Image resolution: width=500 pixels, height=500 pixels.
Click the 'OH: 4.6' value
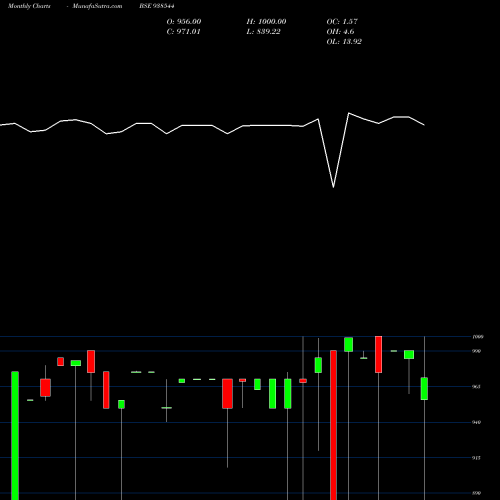(x=340, y=32)
